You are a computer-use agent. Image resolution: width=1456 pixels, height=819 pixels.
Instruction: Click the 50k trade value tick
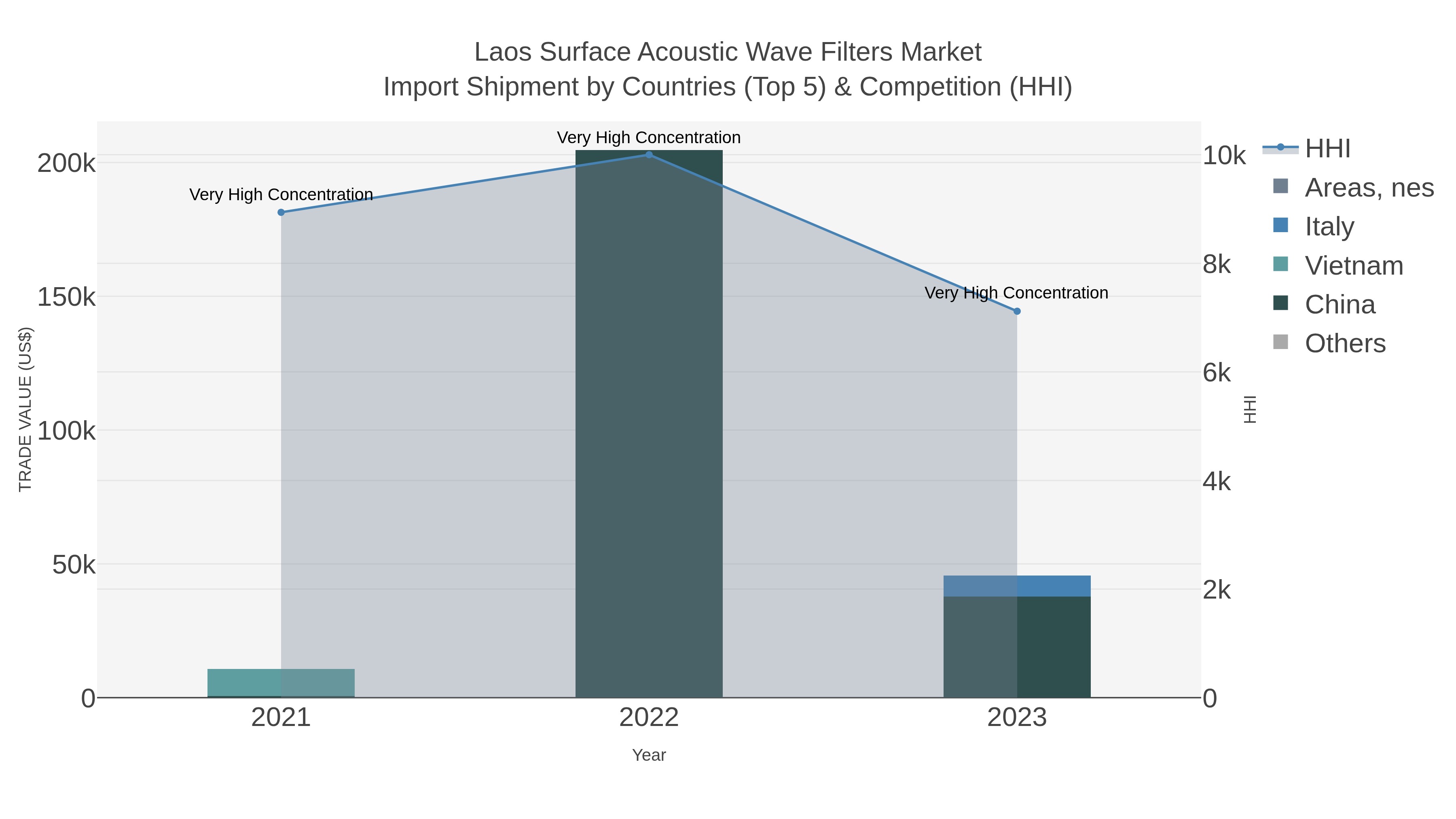pyautogui.click(x=74, y=565)
